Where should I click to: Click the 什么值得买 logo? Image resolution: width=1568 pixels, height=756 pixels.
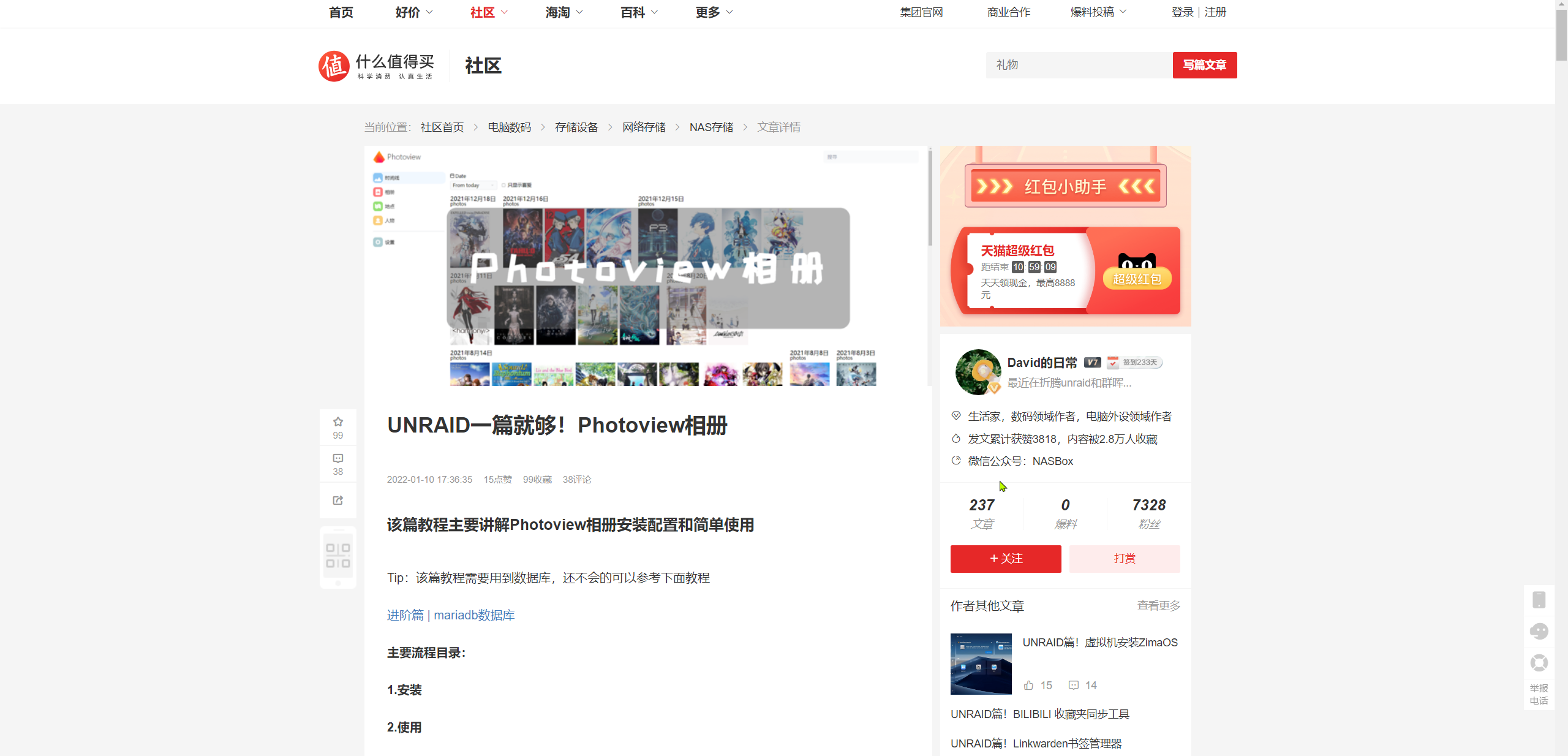coord(377,66)
